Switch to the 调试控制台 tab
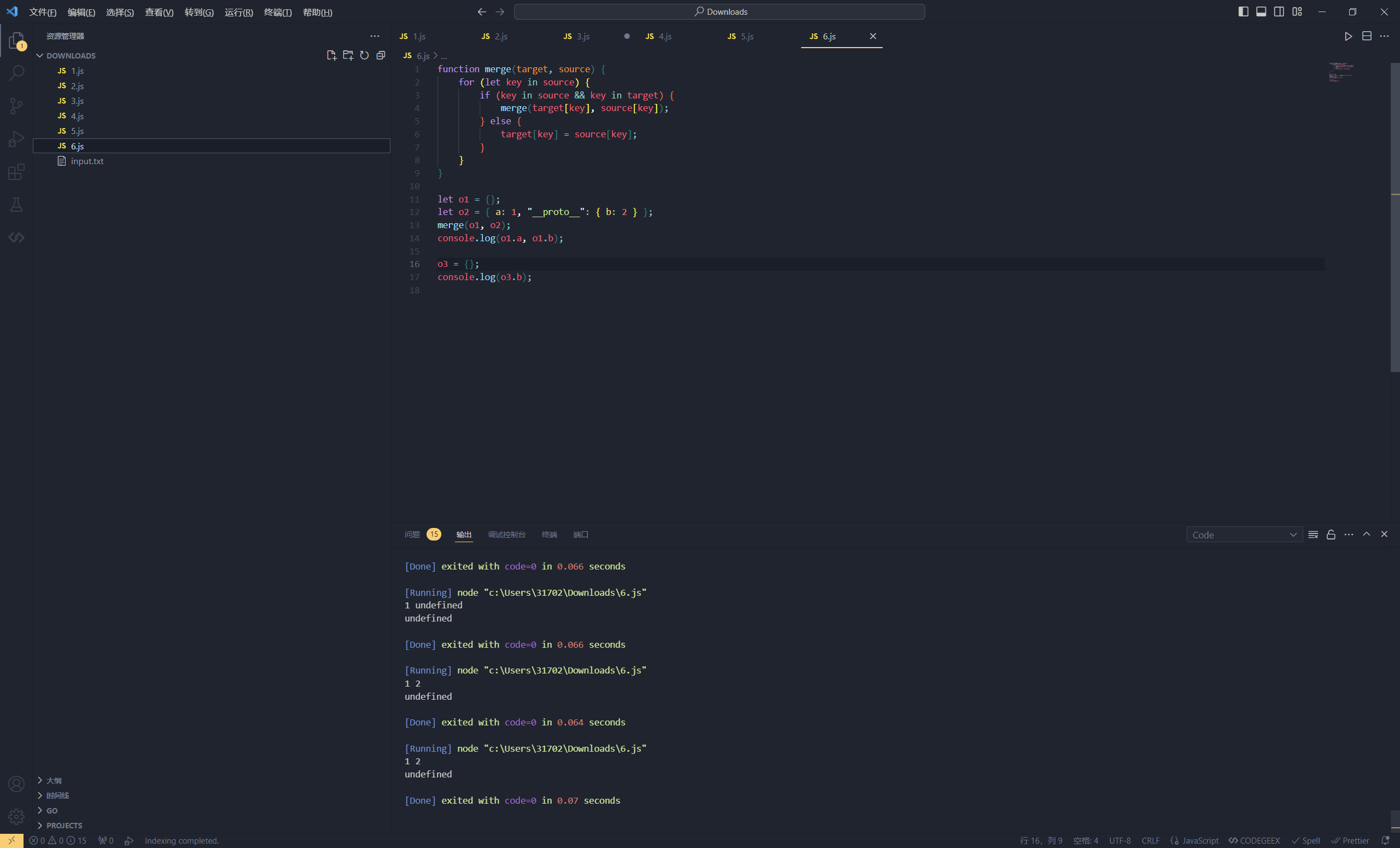 tap(506, 535)
